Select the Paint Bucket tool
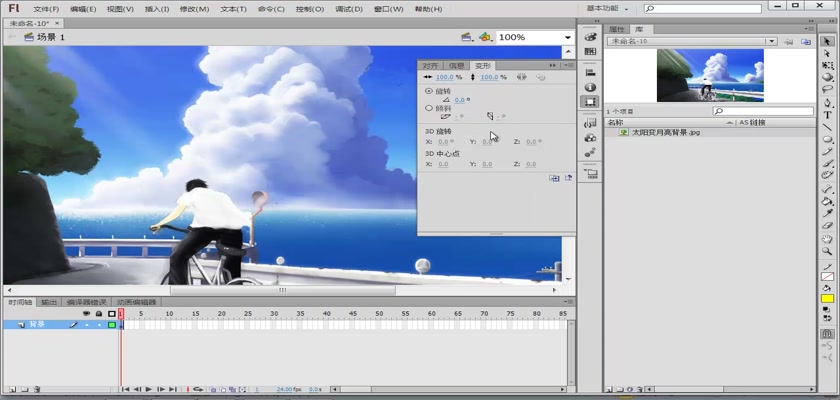 pyautogui.click(x=827, y=201)
